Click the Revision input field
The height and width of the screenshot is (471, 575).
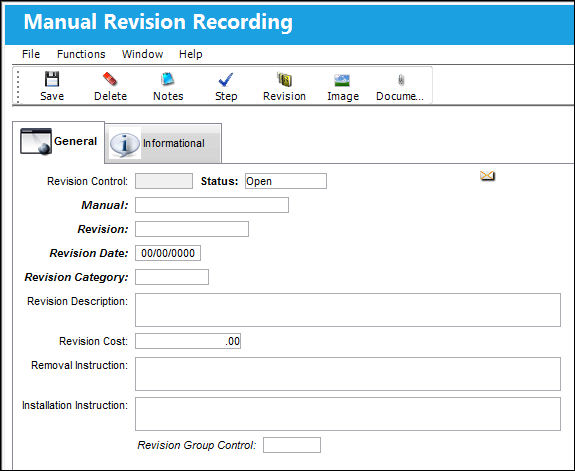coord(192,229)
